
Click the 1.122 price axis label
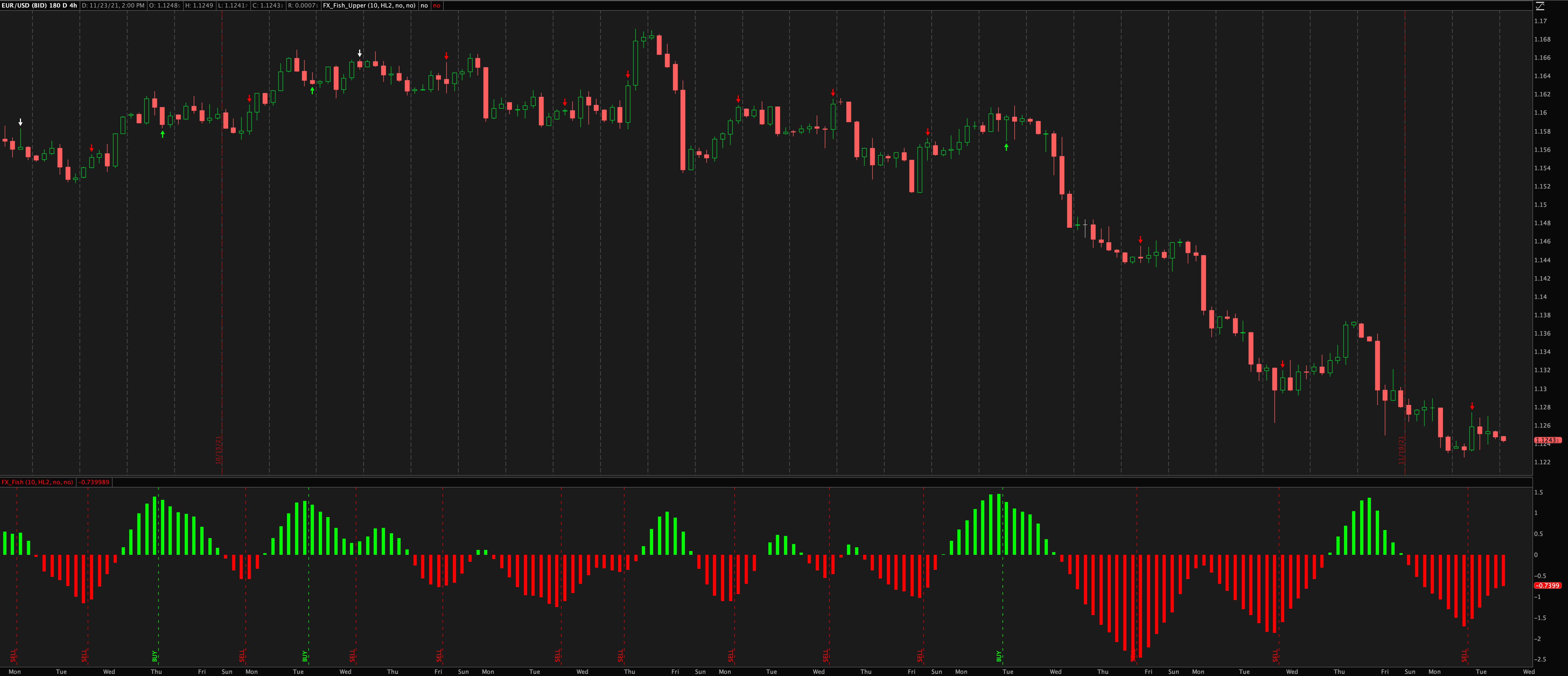click(x=1542, y=462)
